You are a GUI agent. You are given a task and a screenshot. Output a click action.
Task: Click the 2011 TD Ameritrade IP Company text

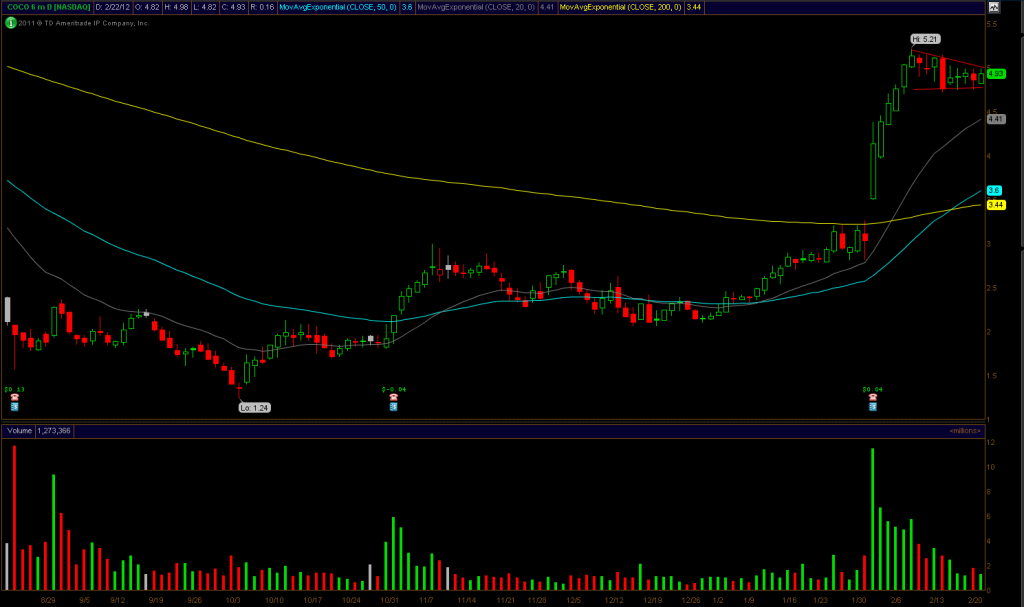[x=84, y=23]
